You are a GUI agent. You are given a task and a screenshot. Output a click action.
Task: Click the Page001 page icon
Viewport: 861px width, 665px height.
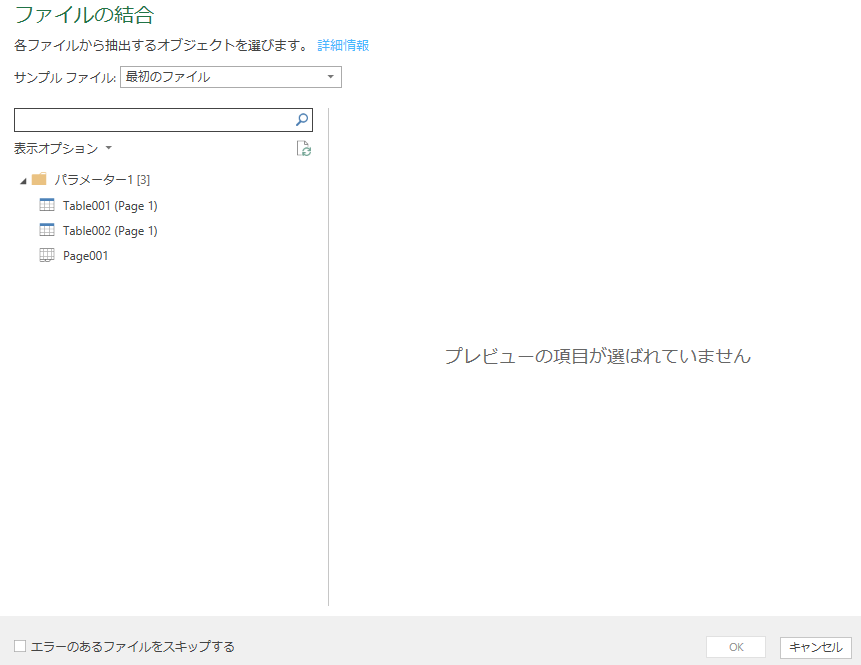(46, 256)
